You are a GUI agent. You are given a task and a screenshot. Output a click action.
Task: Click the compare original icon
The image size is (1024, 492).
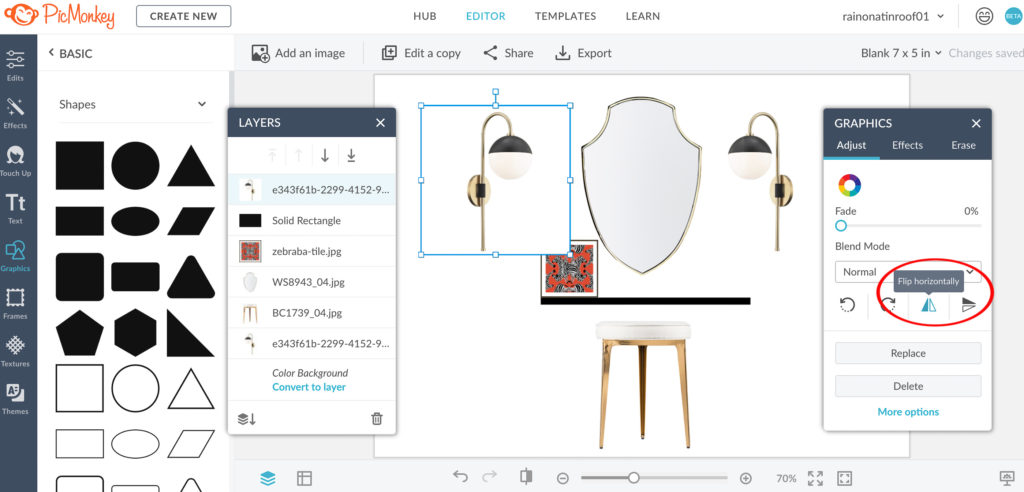click(526, 477)
